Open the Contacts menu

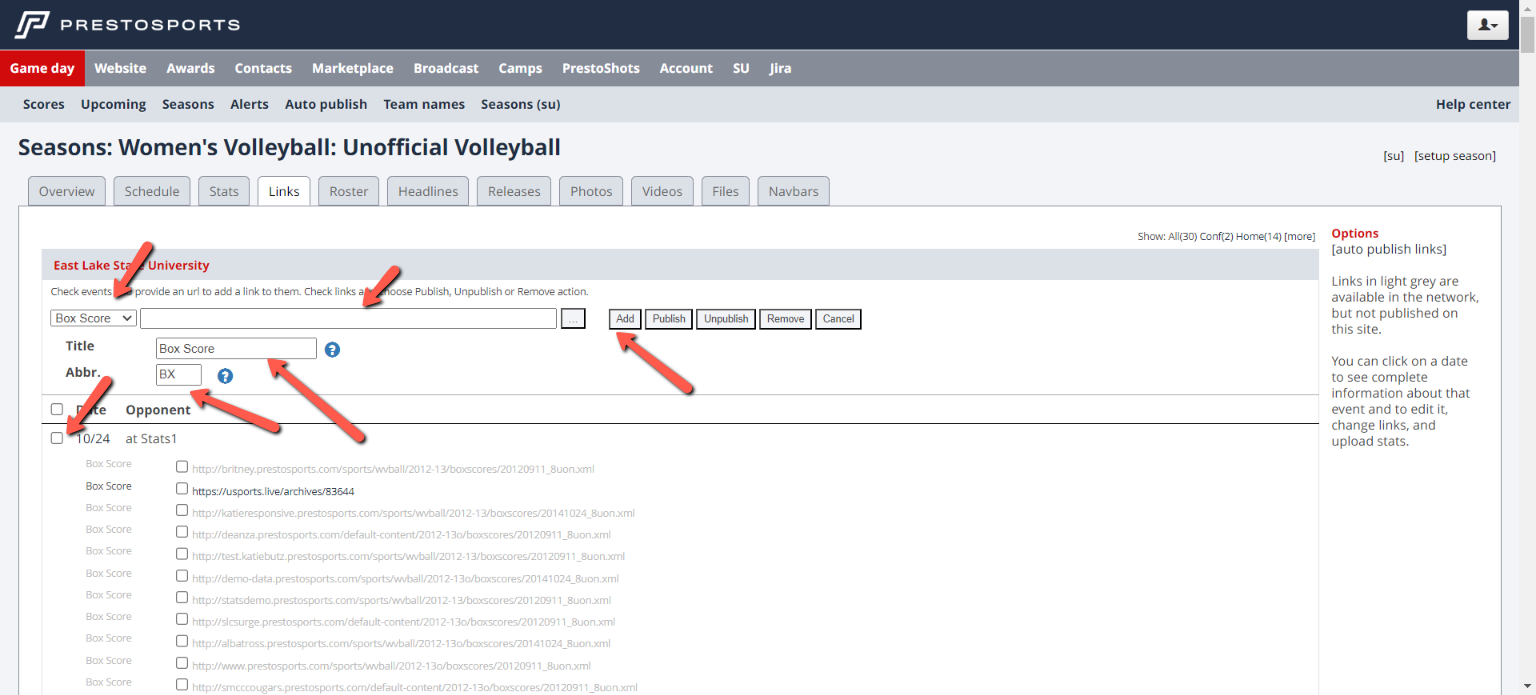click(x=263, y=68)
